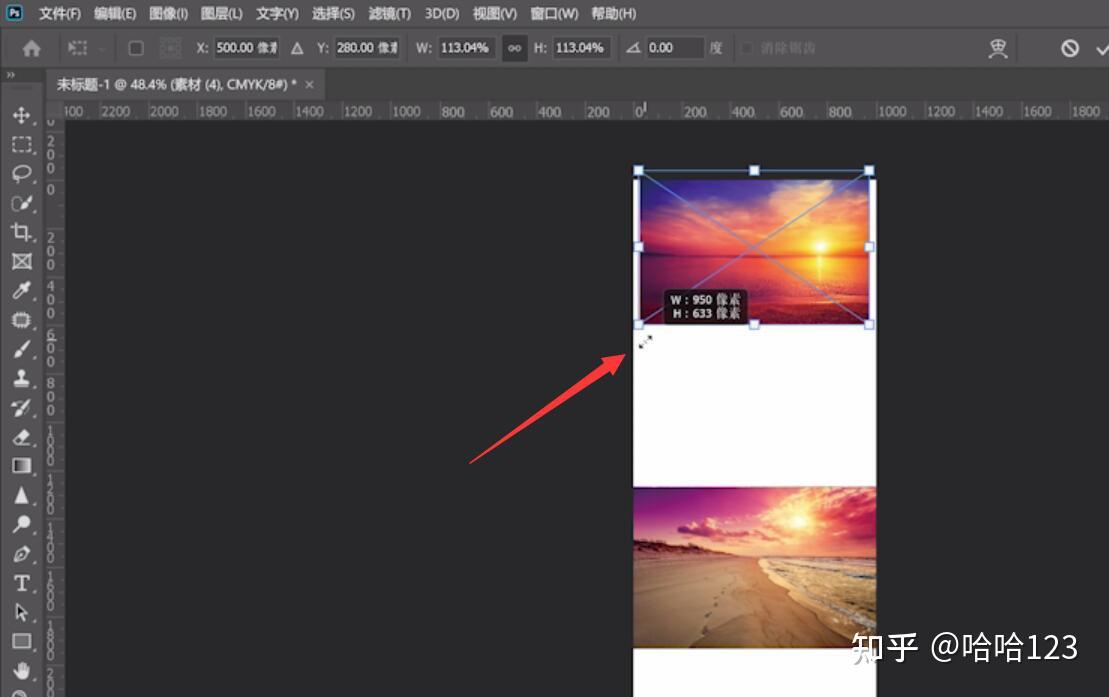Toggle maintain aspect ratio link
The height and width of the screenshot is (697, 1109).
515,47
